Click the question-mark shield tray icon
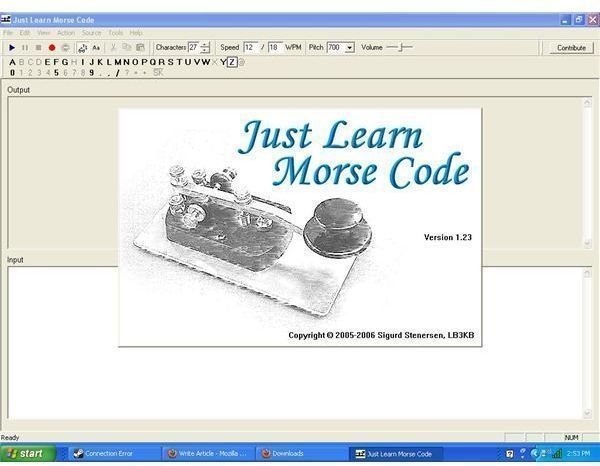This screenshot has height=466, width=600. (x=509, y=454)
